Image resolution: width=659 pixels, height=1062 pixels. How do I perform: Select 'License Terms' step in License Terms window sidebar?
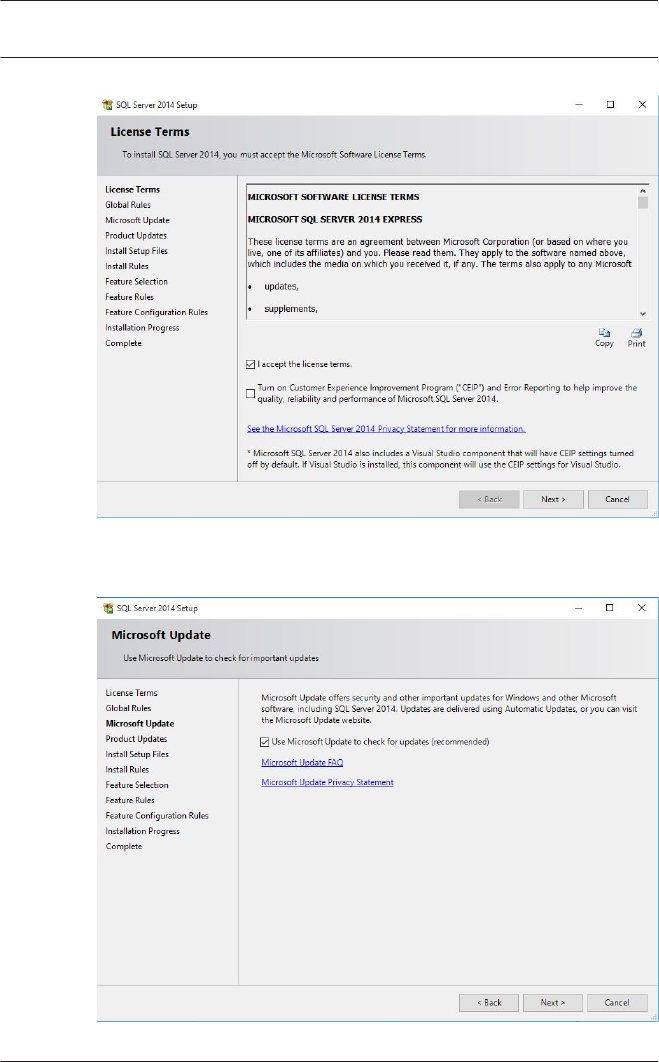[133, 190]
